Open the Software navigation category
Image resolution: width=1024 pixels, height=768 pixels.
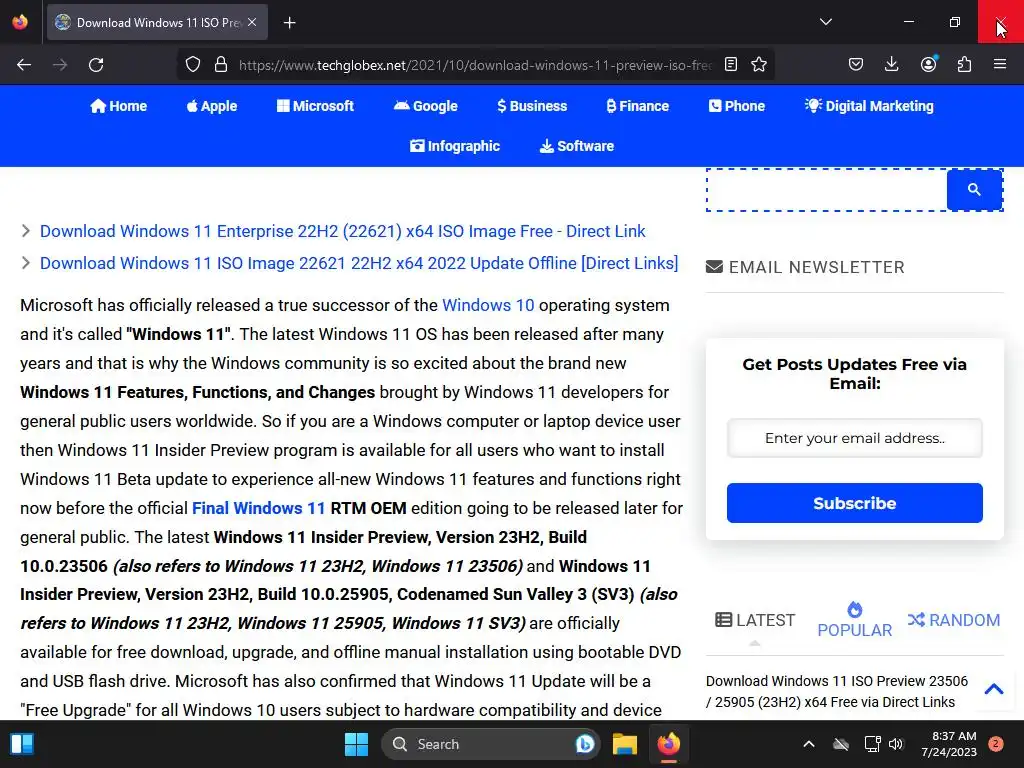[x=577, y=146]
